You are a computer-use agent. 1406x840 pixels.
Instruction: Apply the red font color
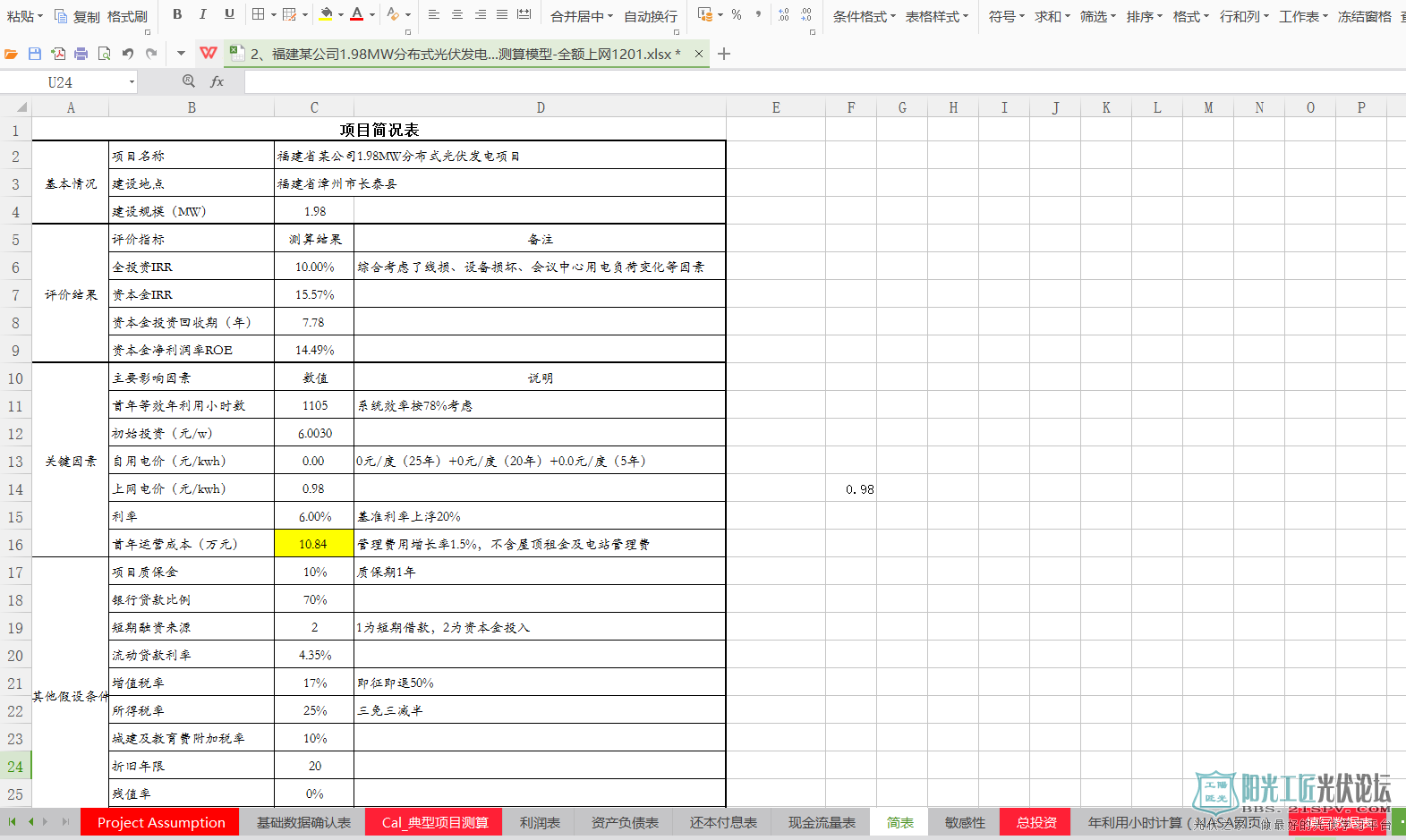[357, 14]
